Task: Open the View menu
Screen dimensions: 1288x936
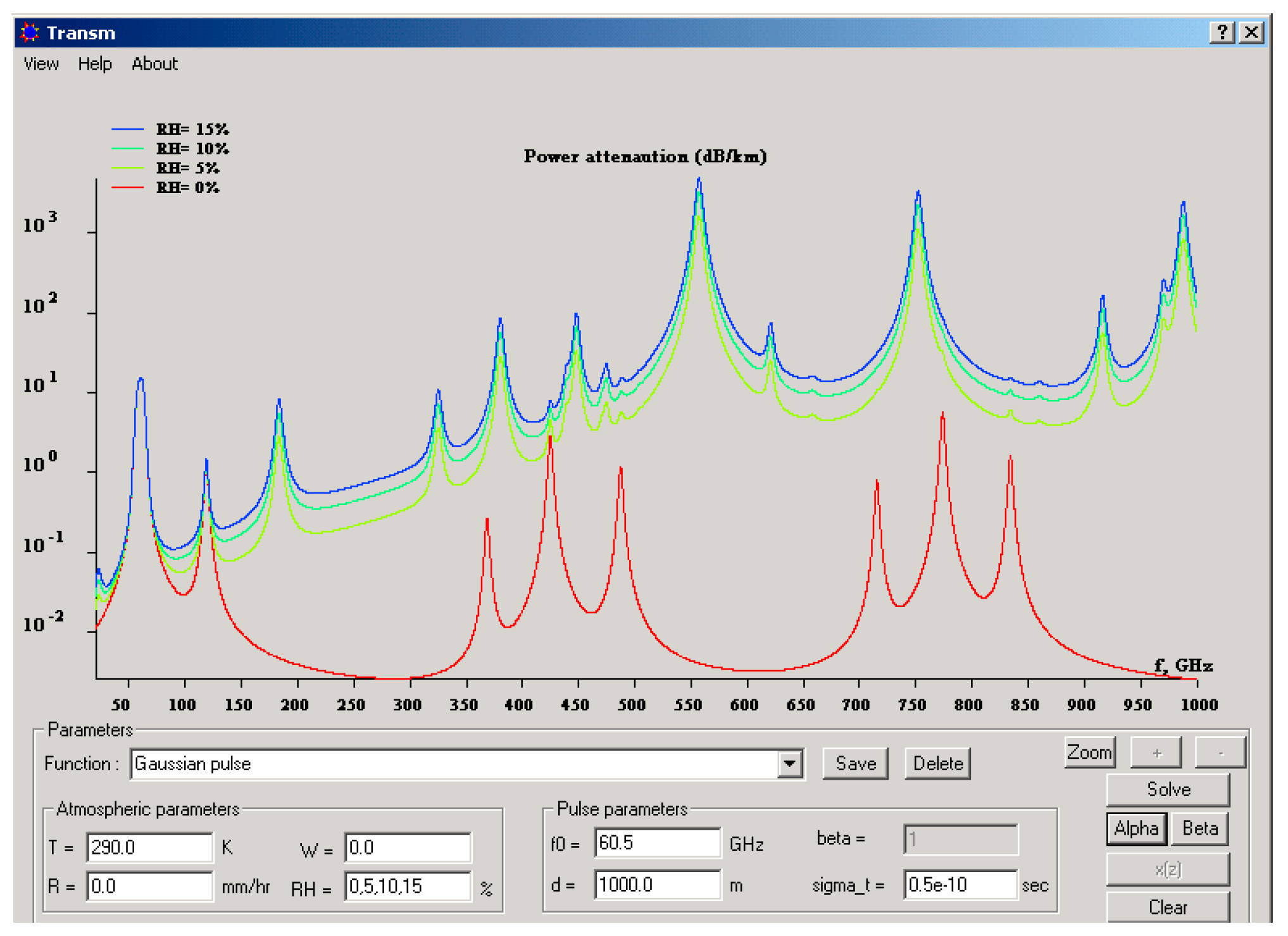Action: [x=41, y=64]
